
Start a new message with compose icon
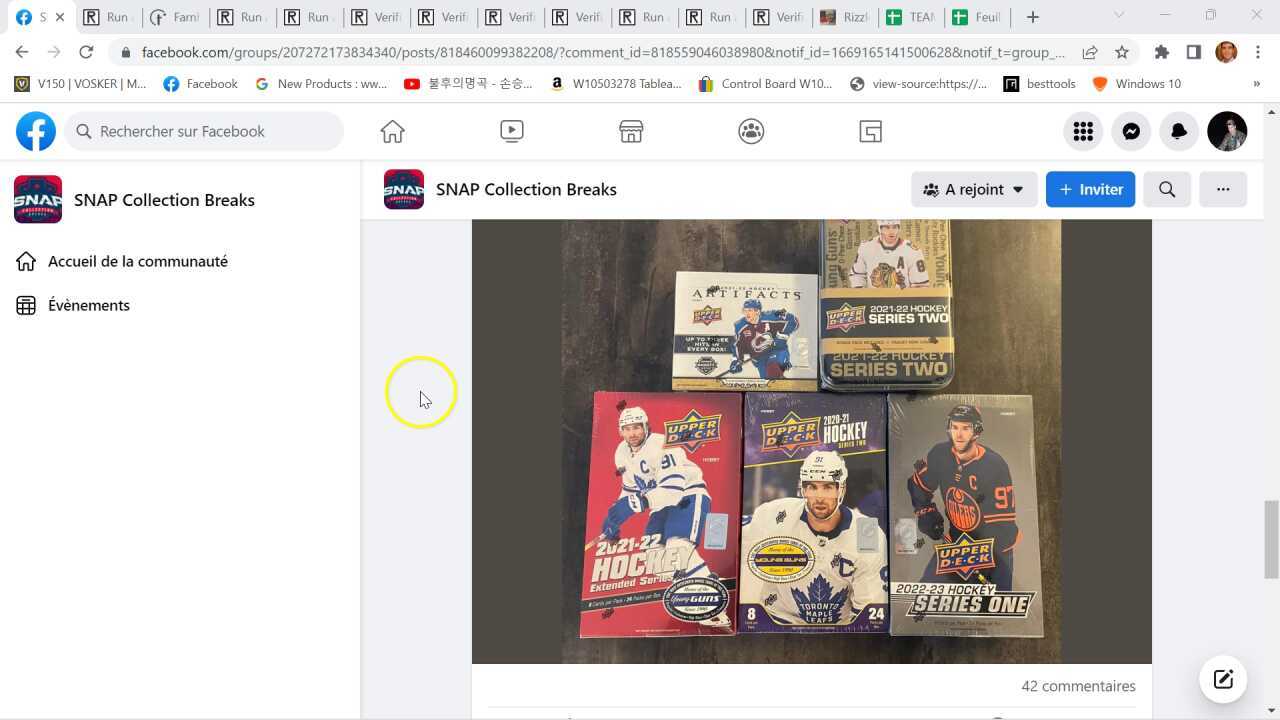coord(1223,680)
